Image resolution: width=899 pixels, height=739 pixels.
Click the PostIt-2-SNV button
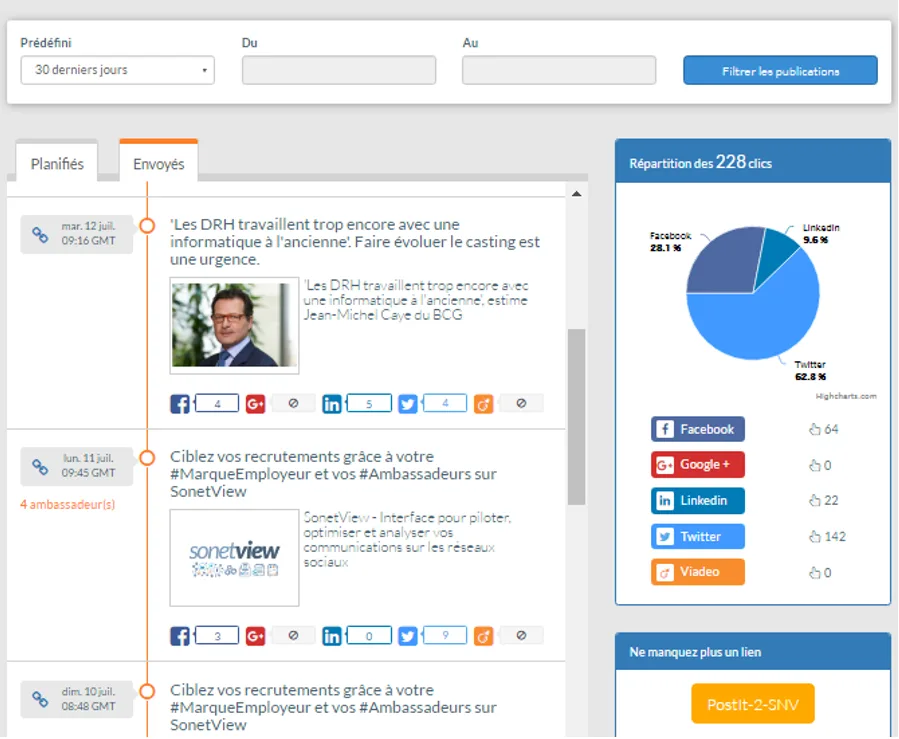coord(753,704)
